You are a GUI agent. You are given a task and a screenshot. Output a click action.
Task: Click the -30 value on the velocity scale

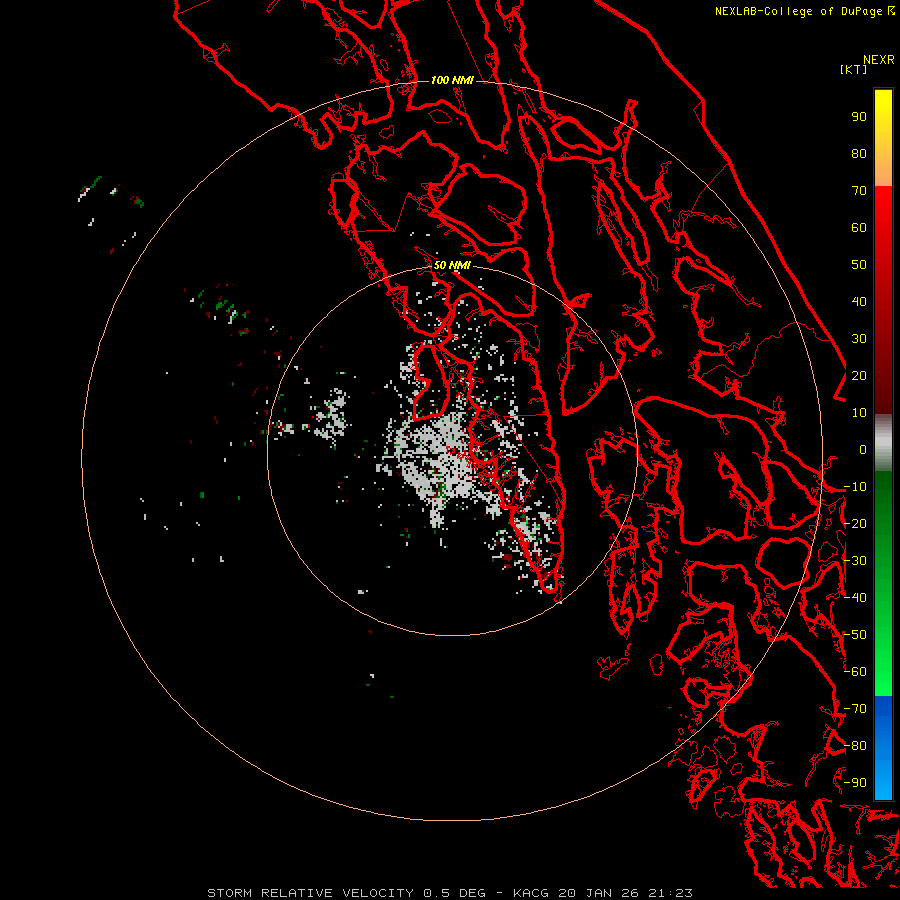(855, 561)
